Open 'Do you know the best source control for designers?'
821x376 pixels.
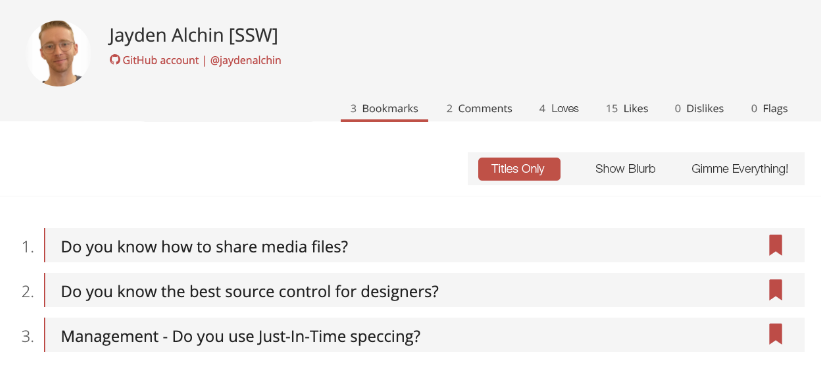(x=249, y=291)
